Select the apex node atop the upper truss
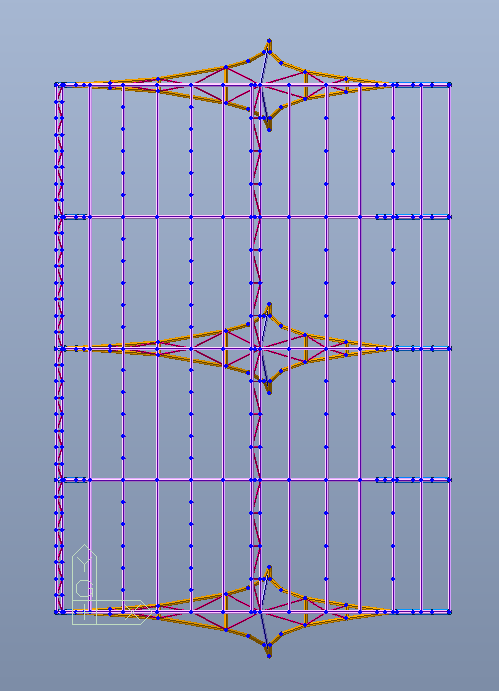Image resolution: width=499 pixels, height=691 pixels. click(x=269, y=41)
